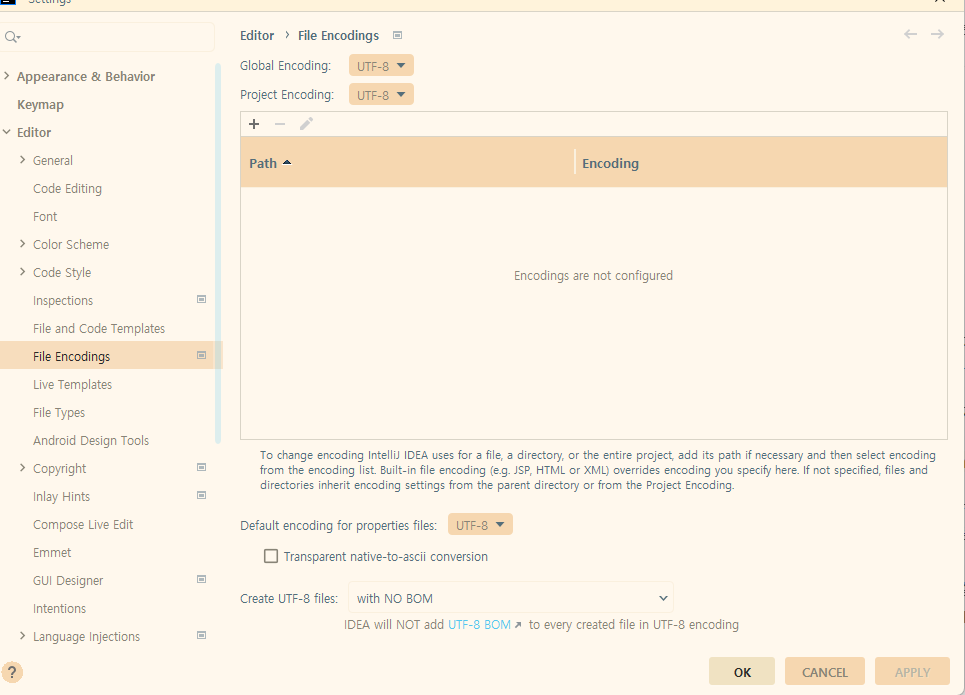The height and width of the screenshot is (695, 965).
Task: Click the CANCEL button
Action: [x=825, y=672]
